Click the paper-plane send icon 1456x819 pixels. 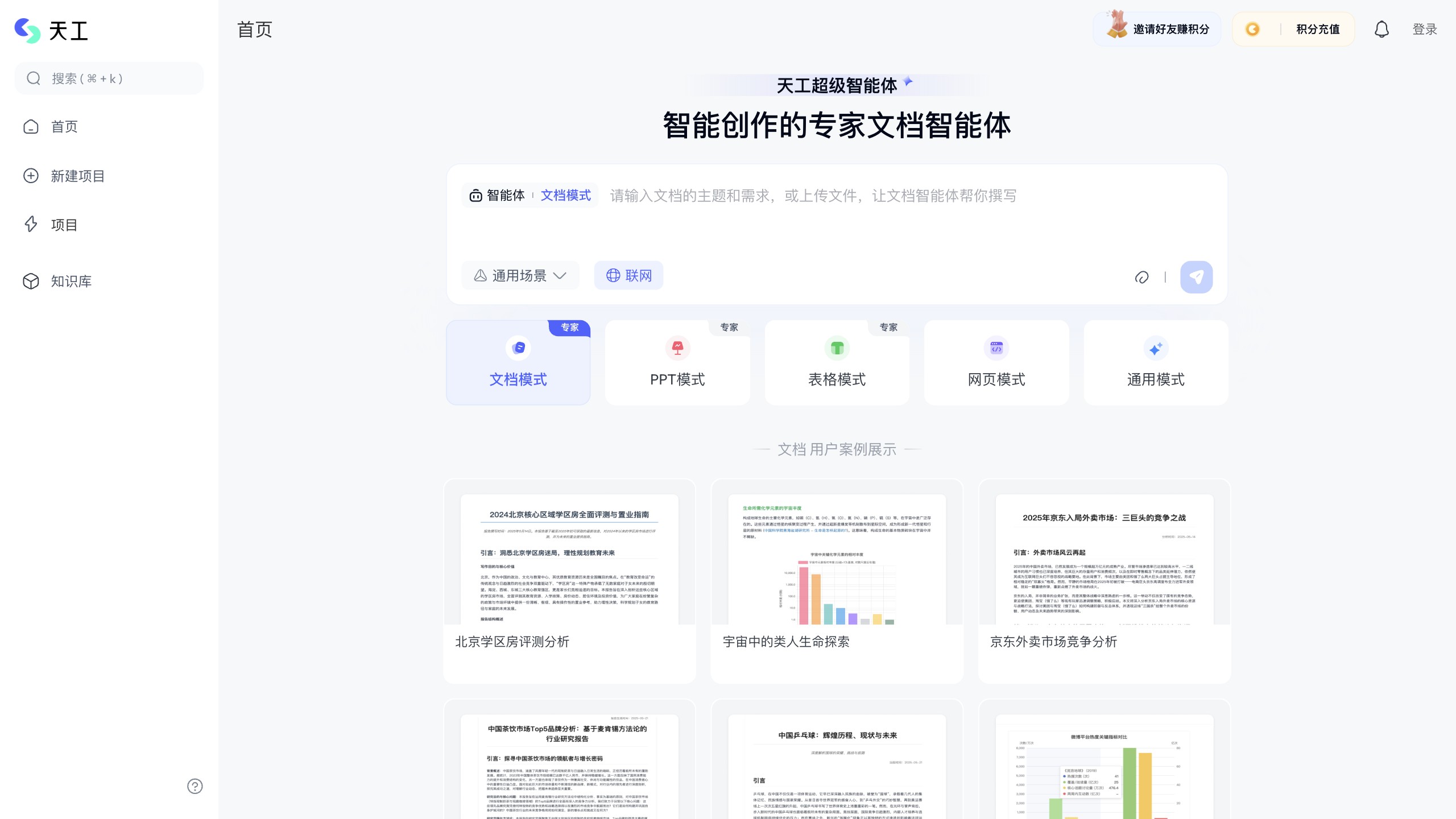(1197, 276)
